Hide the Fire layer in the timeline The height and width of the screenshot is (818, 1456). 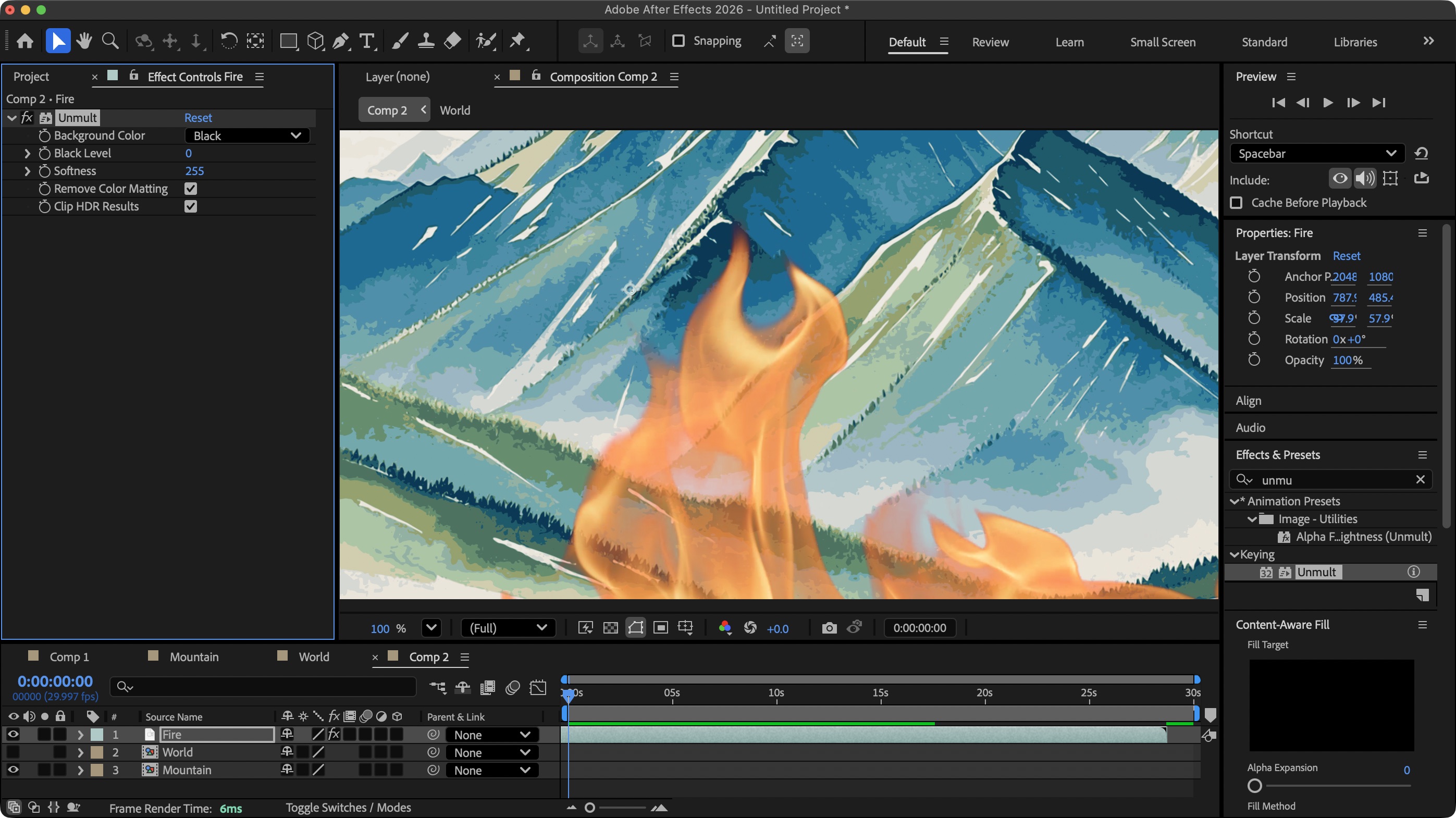13,735
